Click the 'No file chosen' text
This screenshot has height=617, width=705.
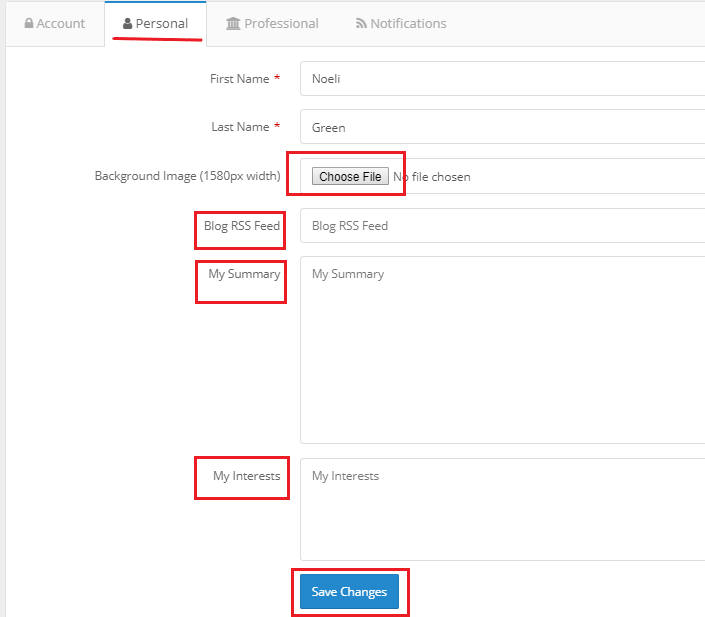(432, 177)
